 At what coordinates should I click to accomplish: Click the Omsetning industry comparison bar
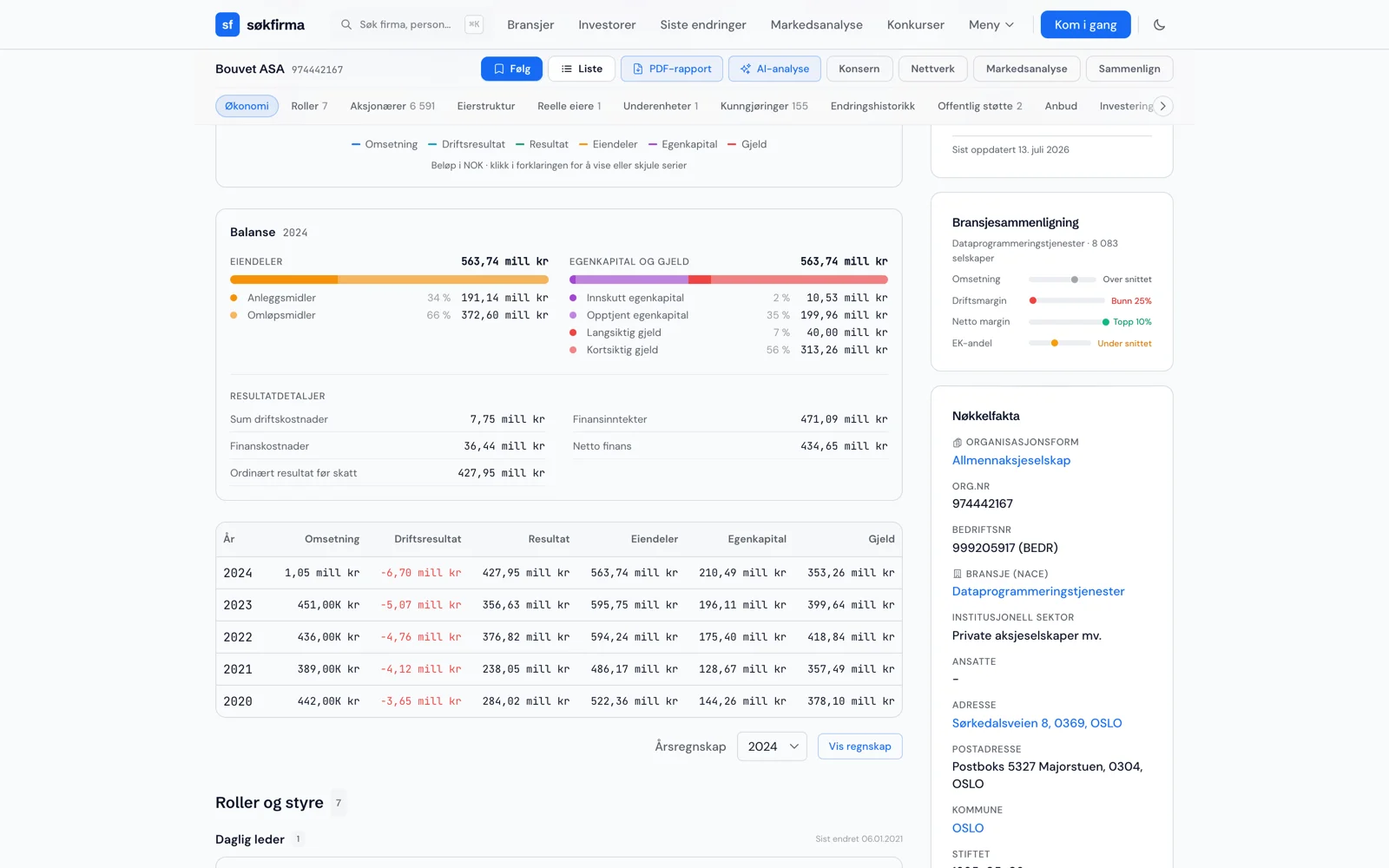(1062, 279)
